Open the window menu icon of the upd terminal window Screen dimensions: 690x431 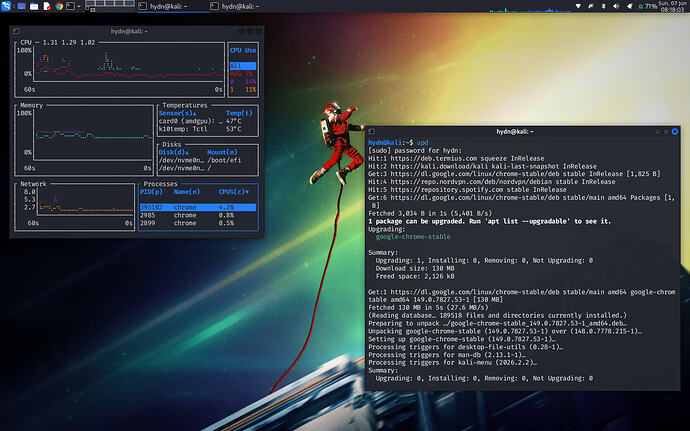(x=372, y=131)
